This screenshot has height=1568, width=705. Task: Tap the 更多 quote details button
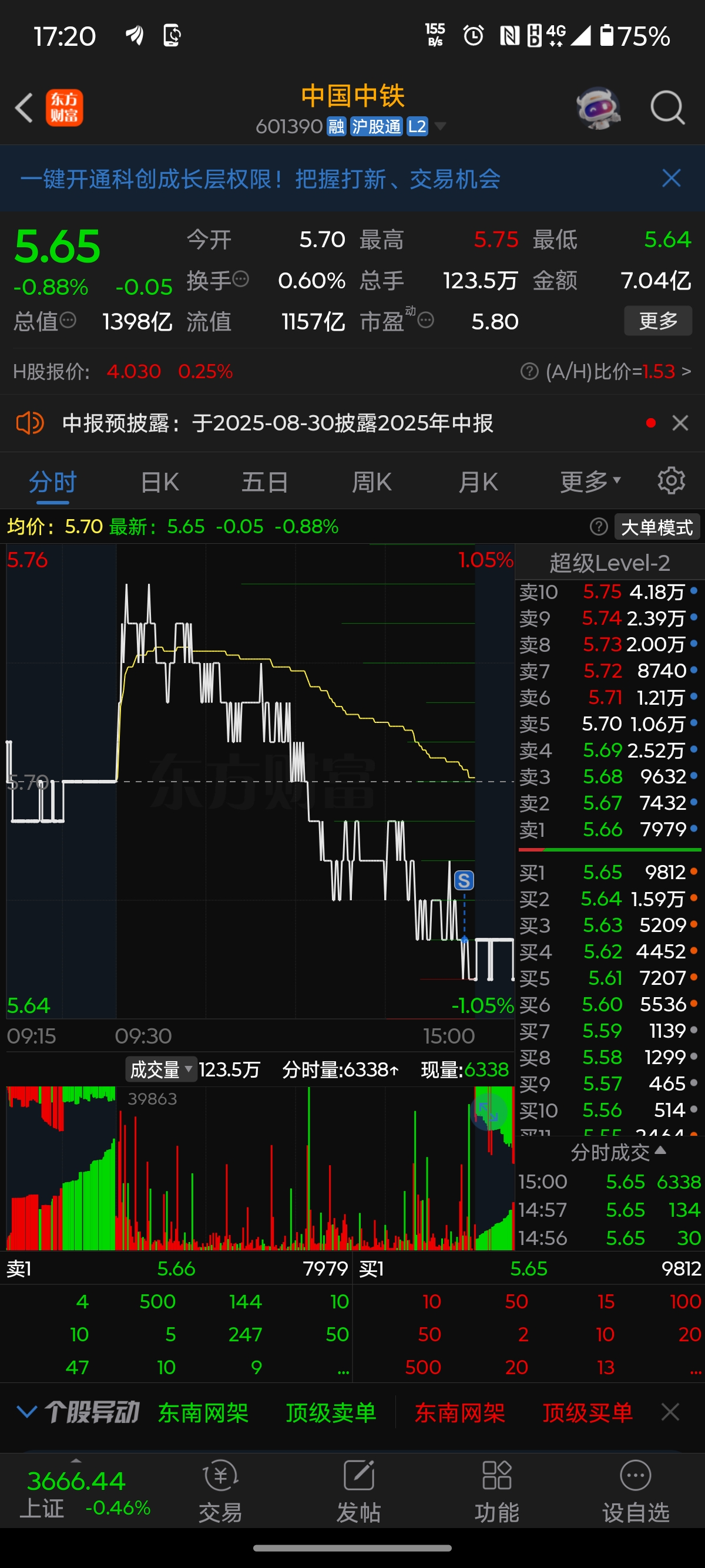coord(658,320)
